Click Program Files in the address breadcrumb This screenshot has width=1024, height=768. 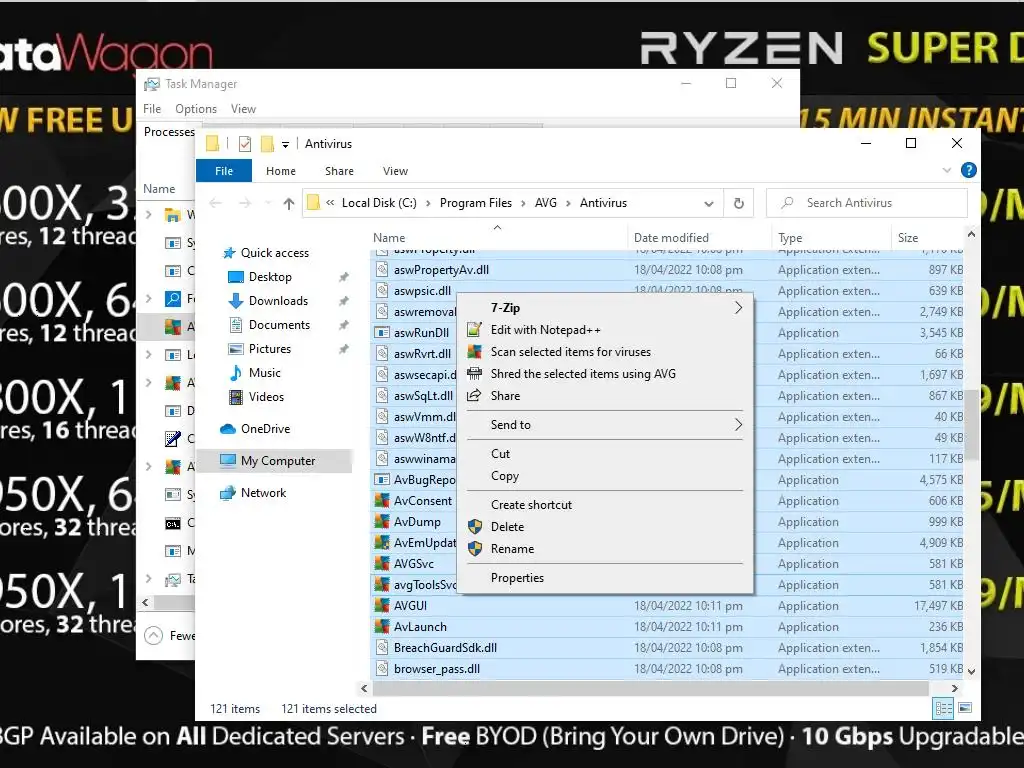click(x=475, y=203)
